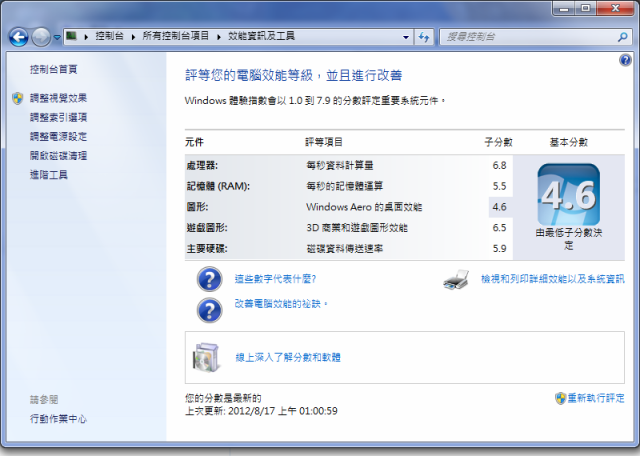
Task: Click the greyed forward arrow button
Action: [x=41, y=37]
